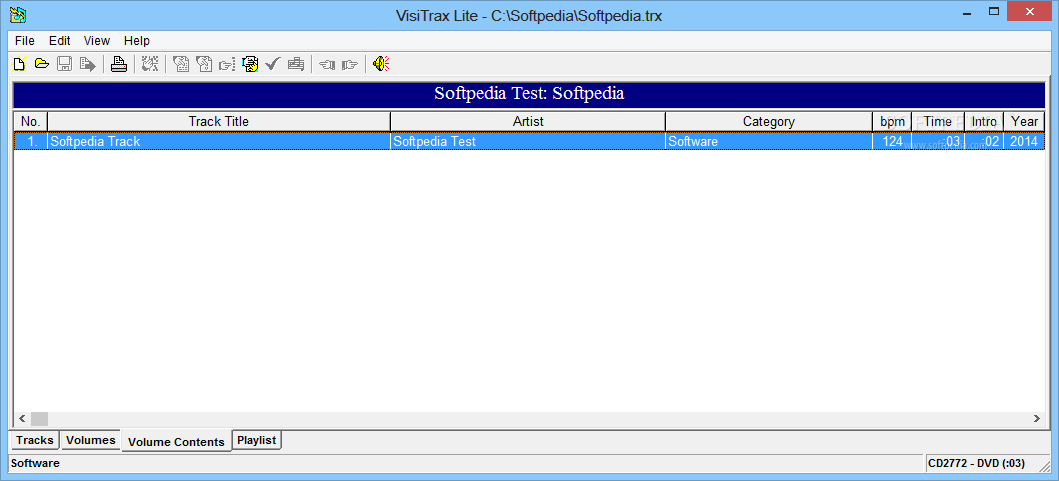Click the scrollbar right arrow

coord(1037,419)
